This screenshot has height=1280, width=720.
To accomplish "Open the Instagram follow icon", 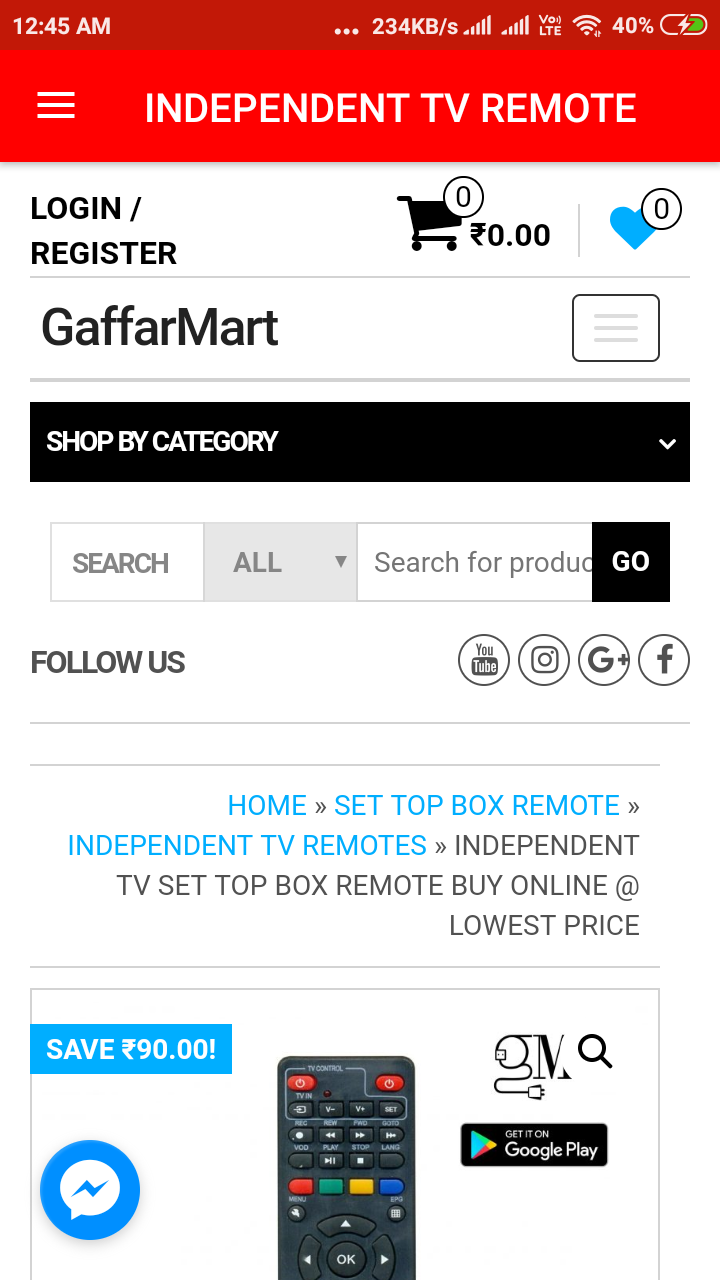I will click(544, 660).
